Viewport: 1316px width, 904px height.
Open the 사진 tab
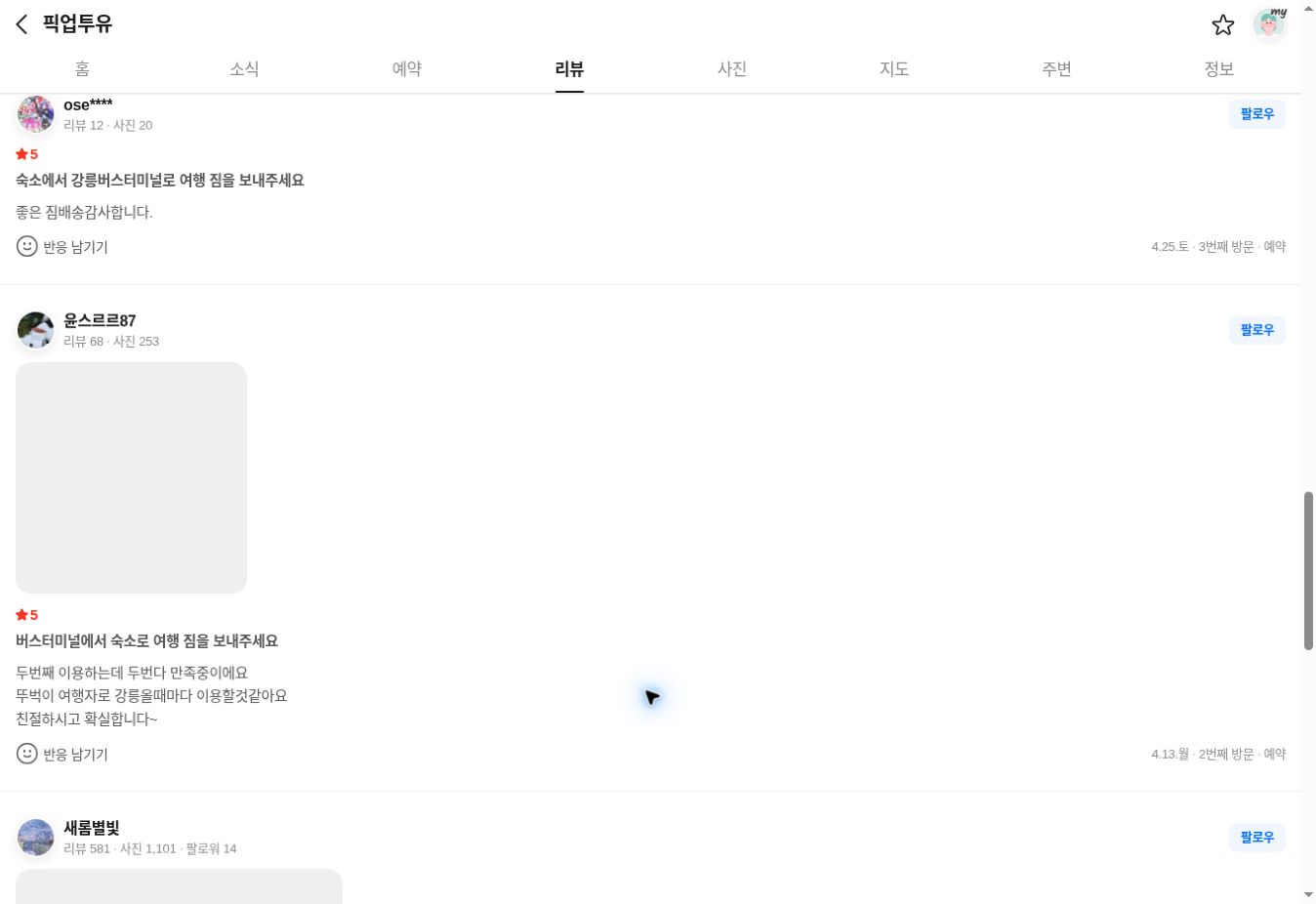click(x=732, y=68)
